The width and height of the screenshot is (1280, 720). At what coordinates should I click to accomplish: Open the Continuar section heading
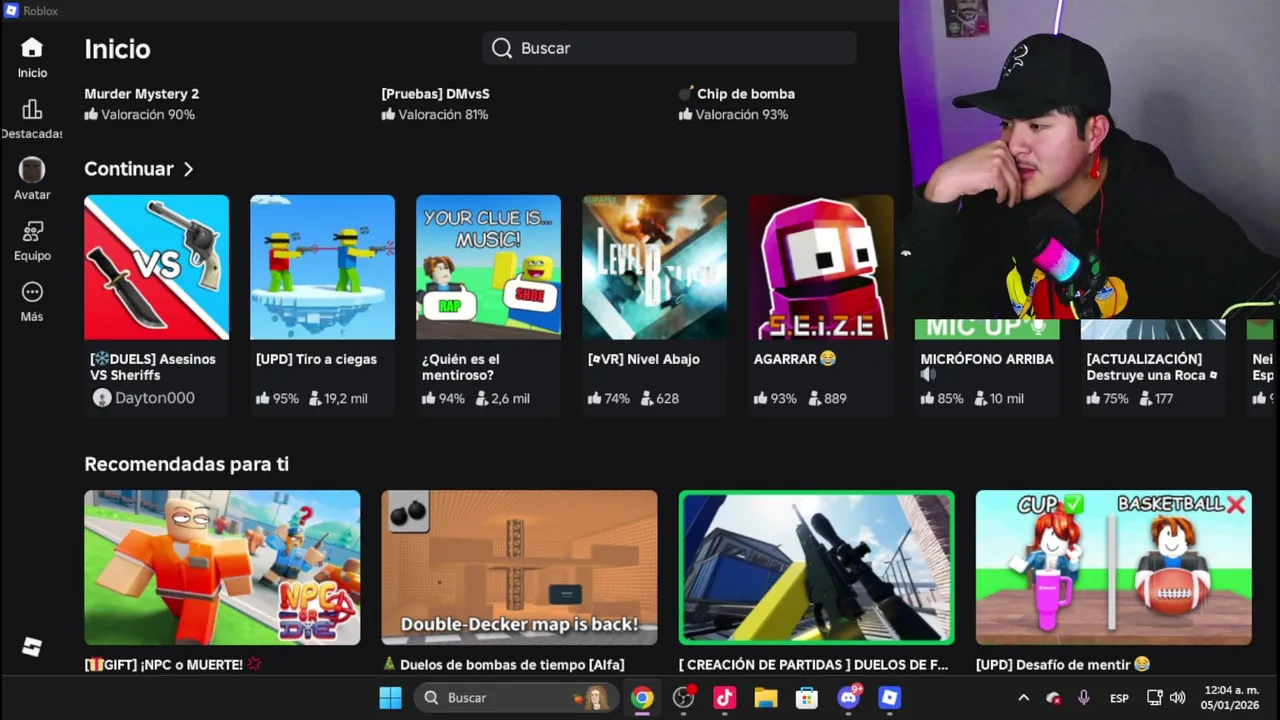tap(129, 169)
